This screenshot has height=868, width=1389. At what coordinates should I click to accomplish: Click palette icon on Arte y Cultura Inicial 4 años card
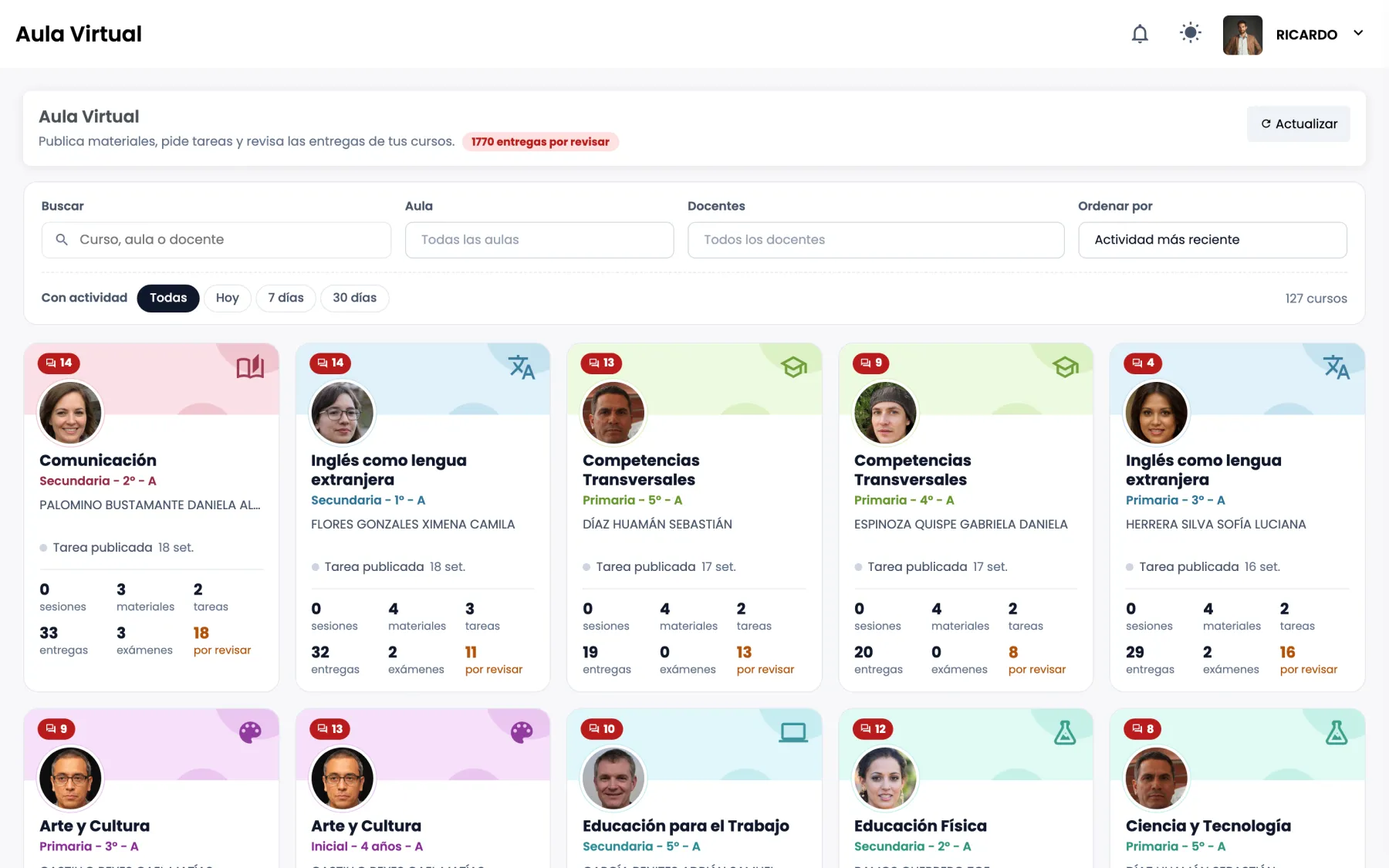[x=522, y=732]
